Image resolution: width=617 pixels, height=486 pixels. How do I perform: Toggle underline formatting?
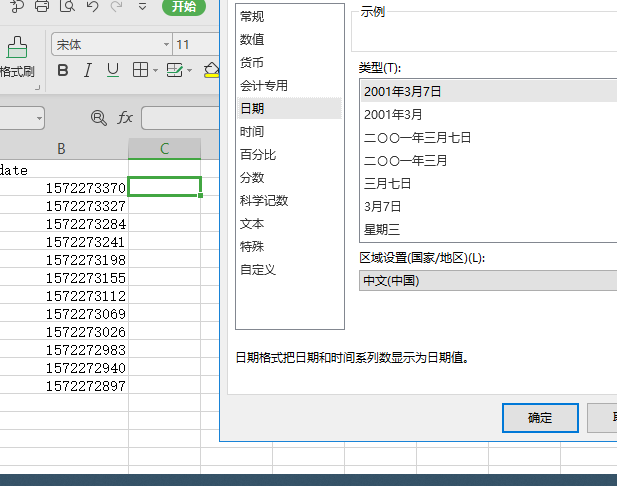point(113,70)
